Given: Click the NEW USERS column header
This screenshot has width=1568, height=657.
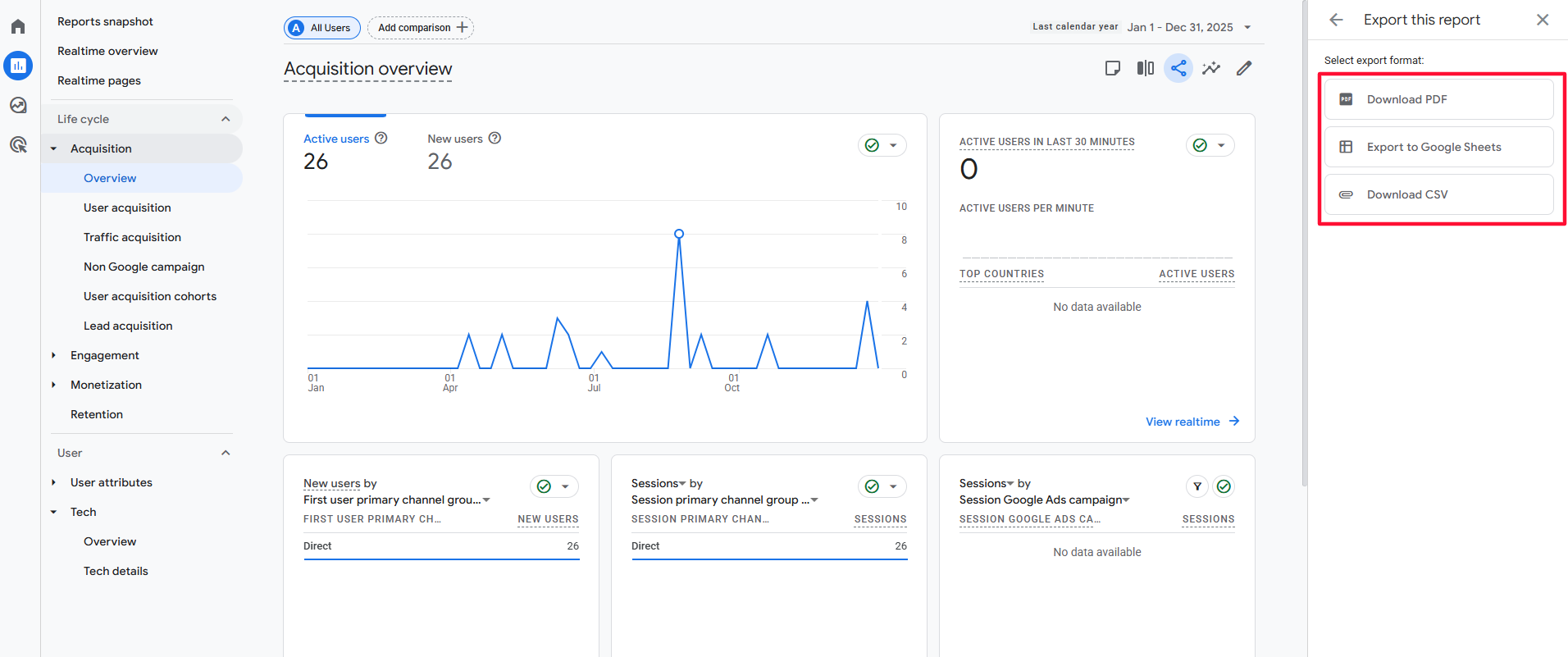Looking at the screenshot, I should point(548,519).
